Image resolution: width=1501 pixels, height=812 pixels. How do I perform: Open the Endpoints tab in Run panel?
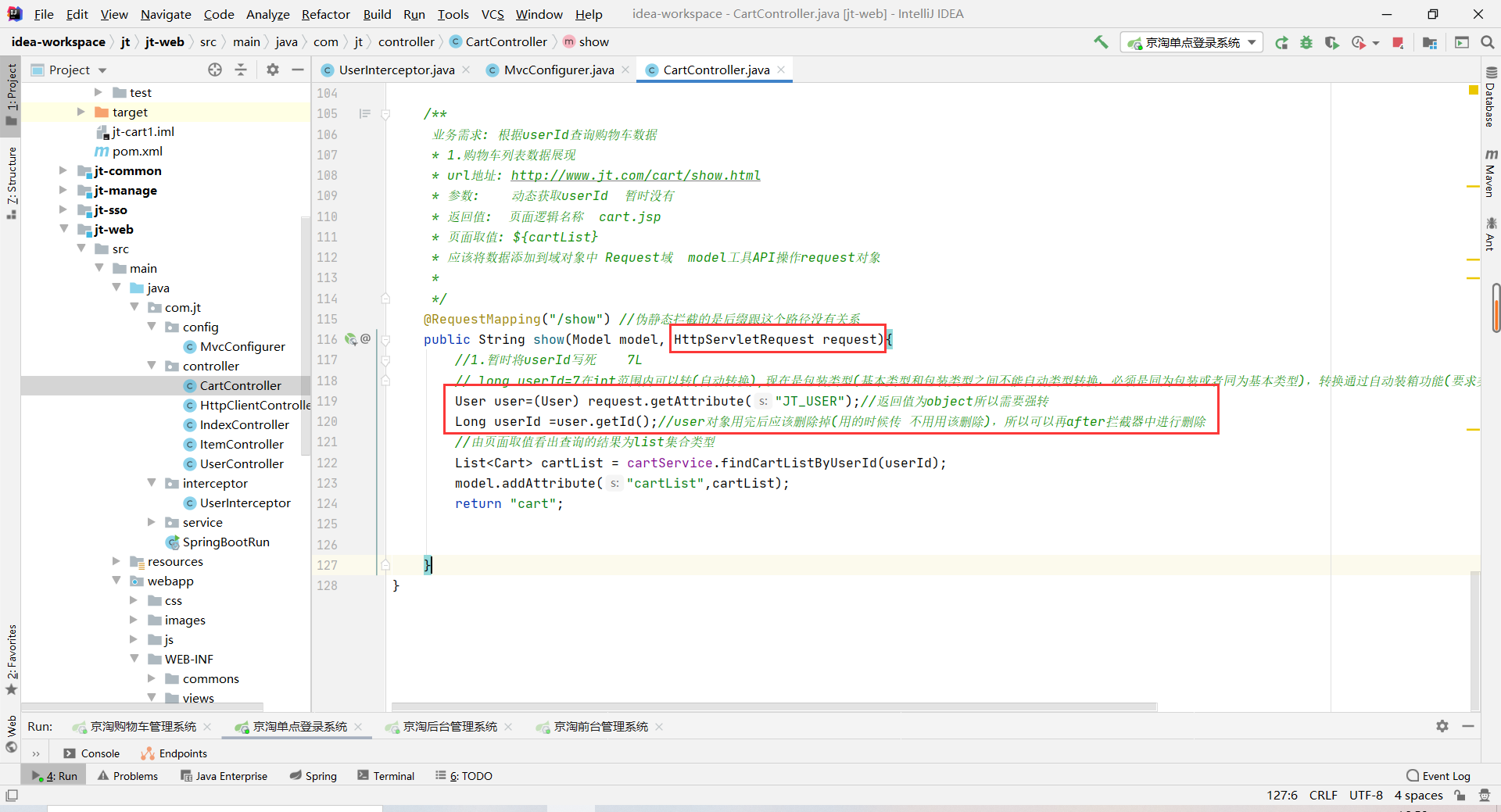click(174, 753)
